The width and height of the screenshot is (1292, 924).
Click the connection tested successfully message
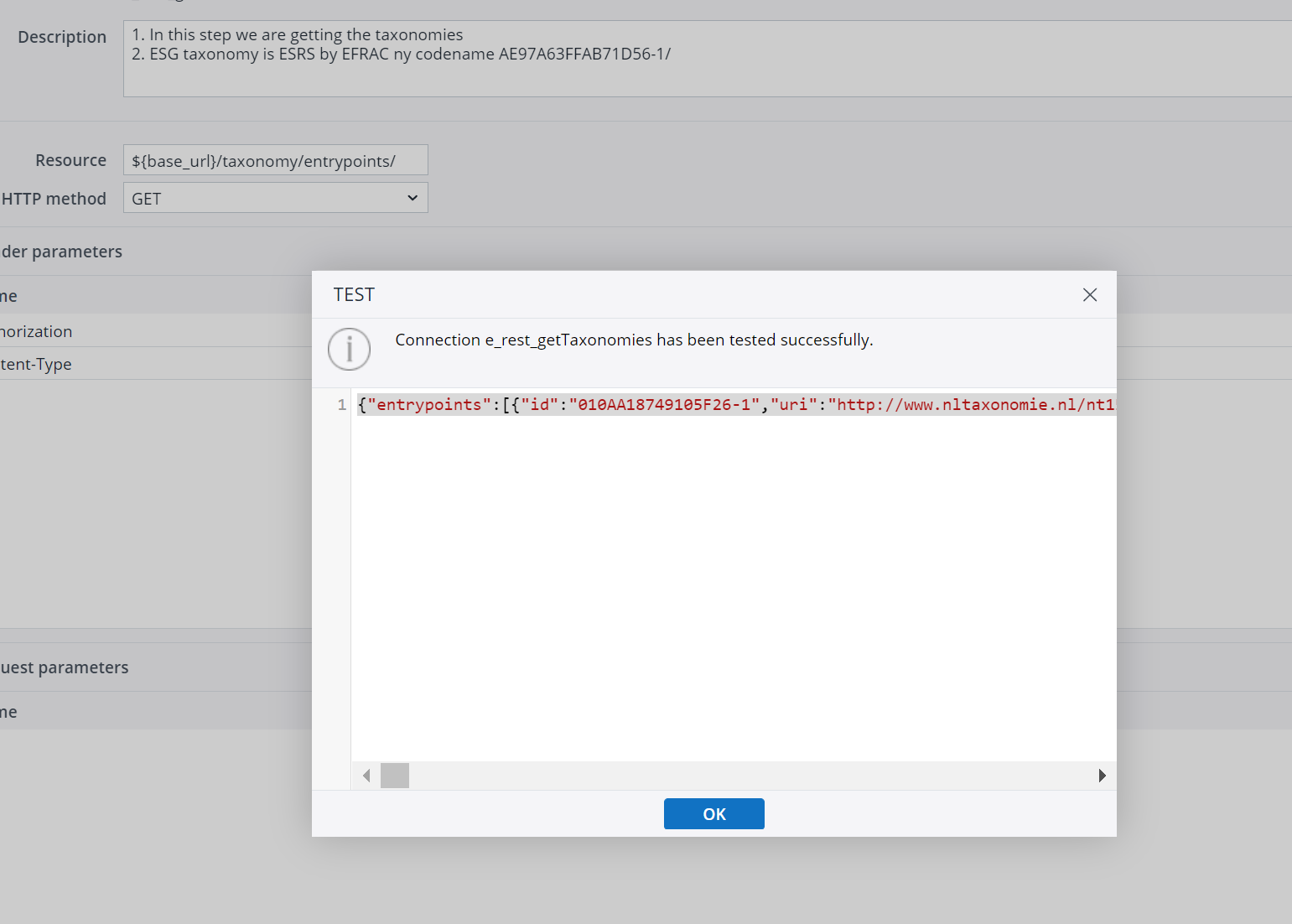coord(634,340)
